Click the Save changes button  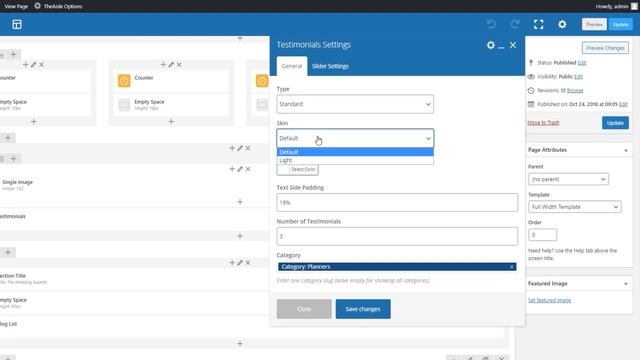(363, 309)
